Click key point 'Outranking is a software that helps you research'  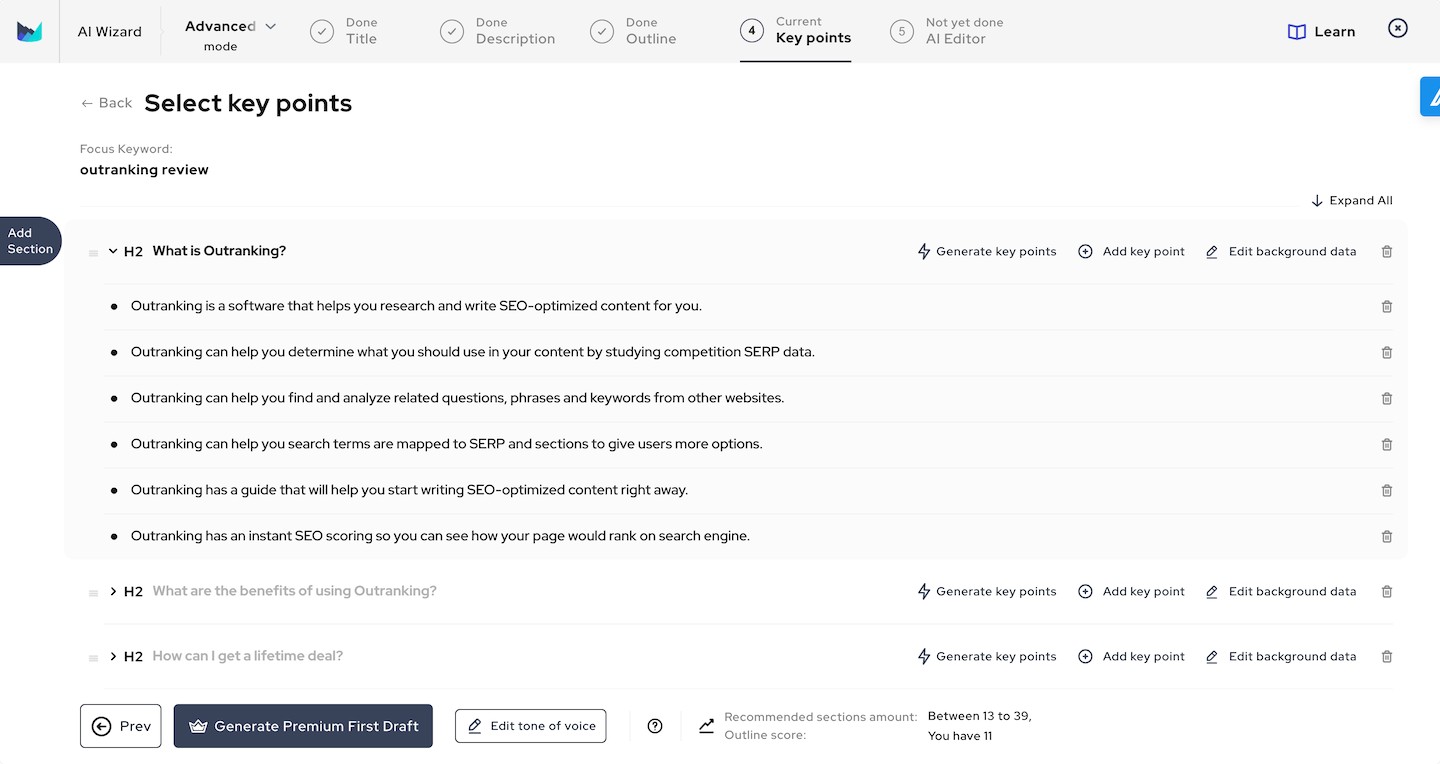tap(416, 306)
